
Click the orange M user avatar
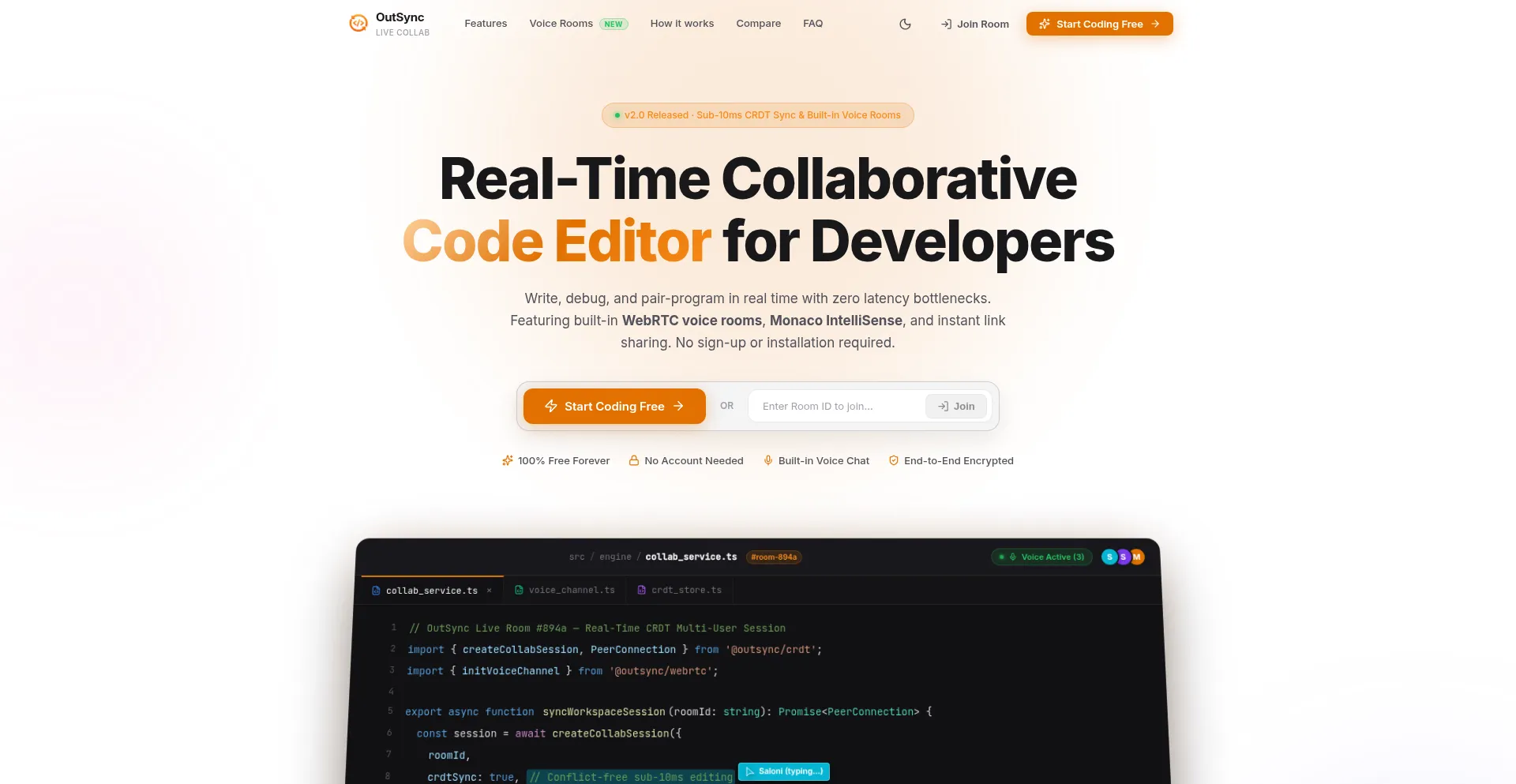pyautogui.click(x=1137, y=557)
